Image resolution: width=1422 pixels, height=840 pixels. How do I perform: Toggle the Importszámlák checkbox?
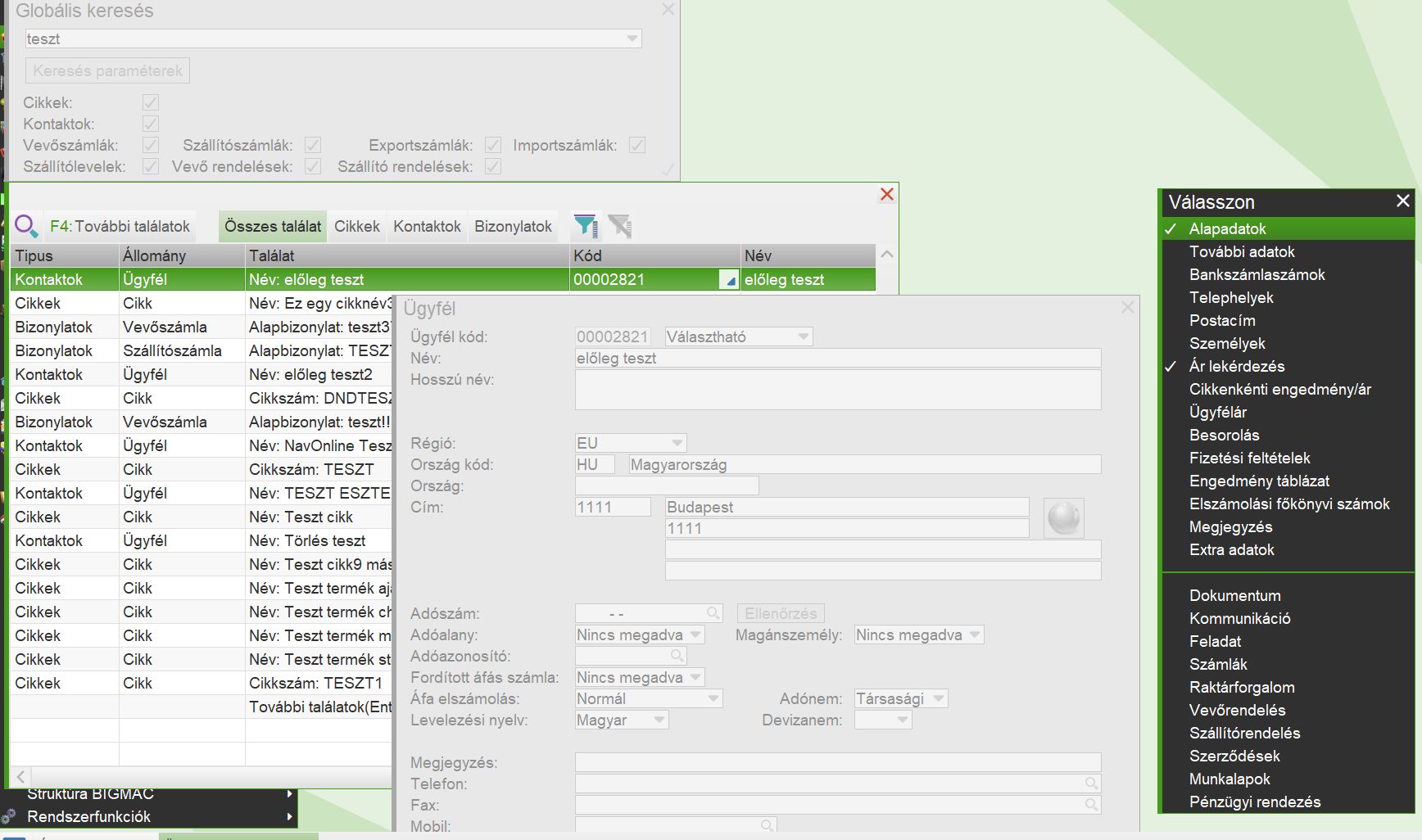click(637, 145)
